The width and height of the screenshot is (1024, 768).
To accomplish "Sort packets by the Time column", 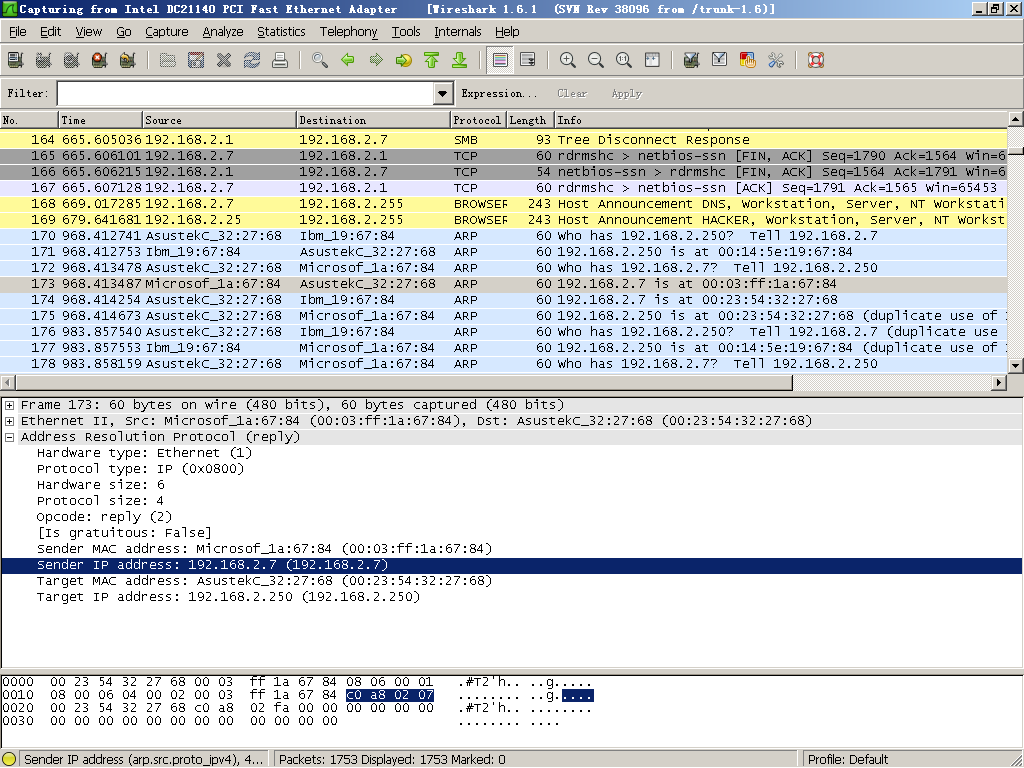I will coord(101,120).
